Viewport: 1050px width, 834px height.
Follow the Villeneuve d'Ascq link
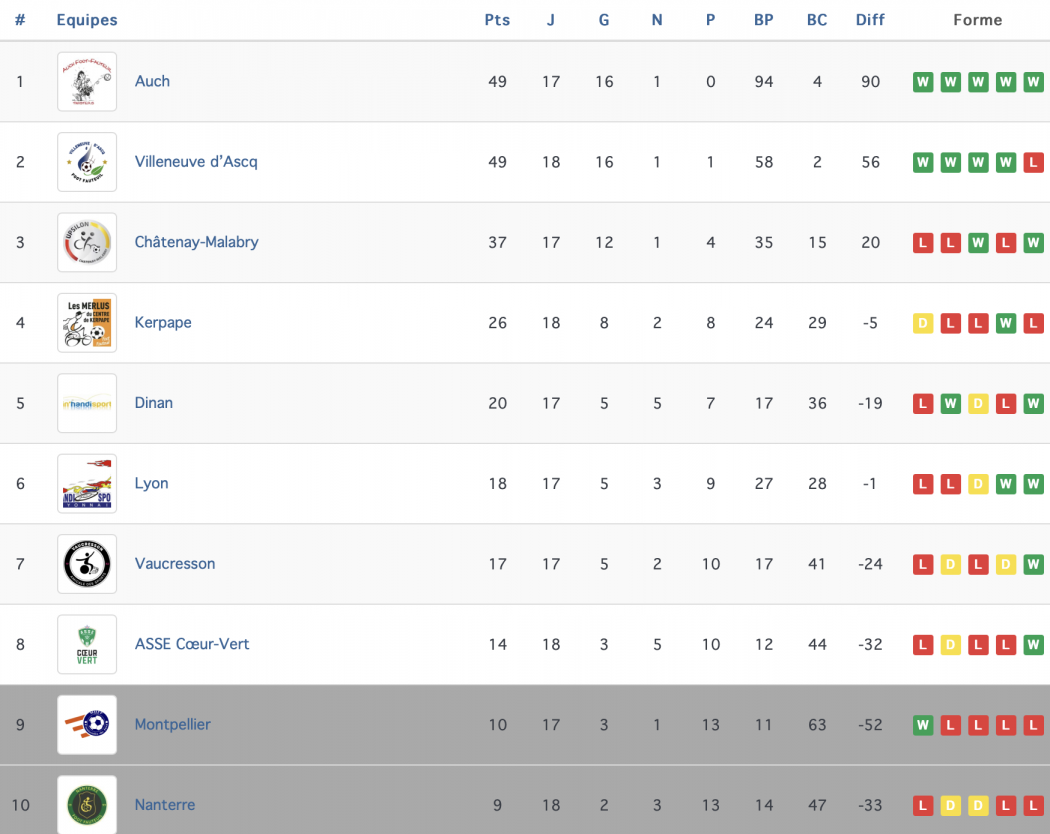click(x=196, y=162)
